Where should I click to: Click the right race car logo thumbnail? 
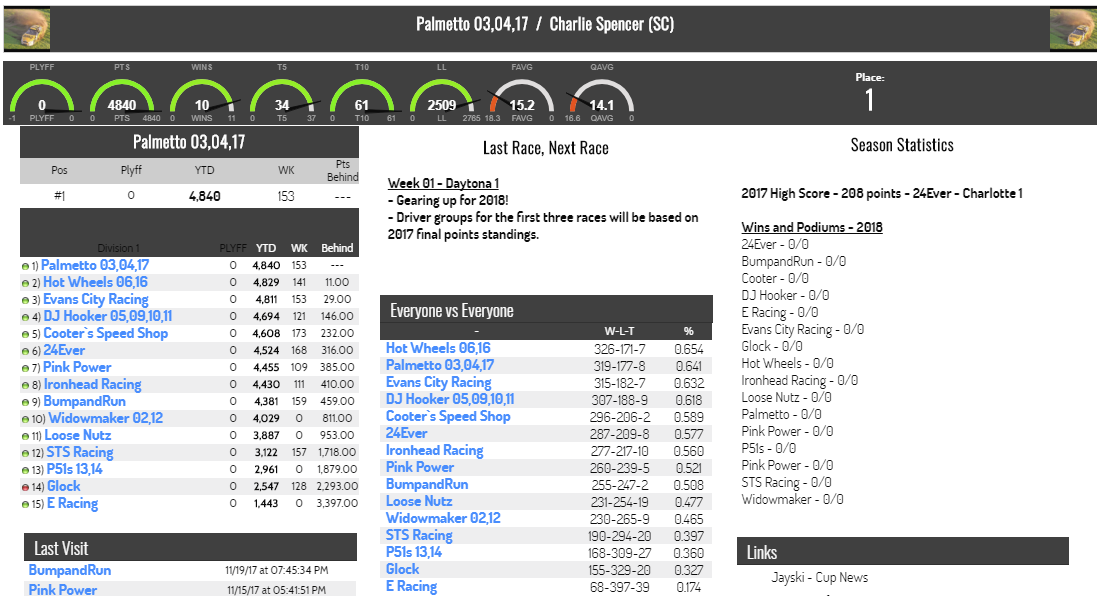[x=1073, y=29]
